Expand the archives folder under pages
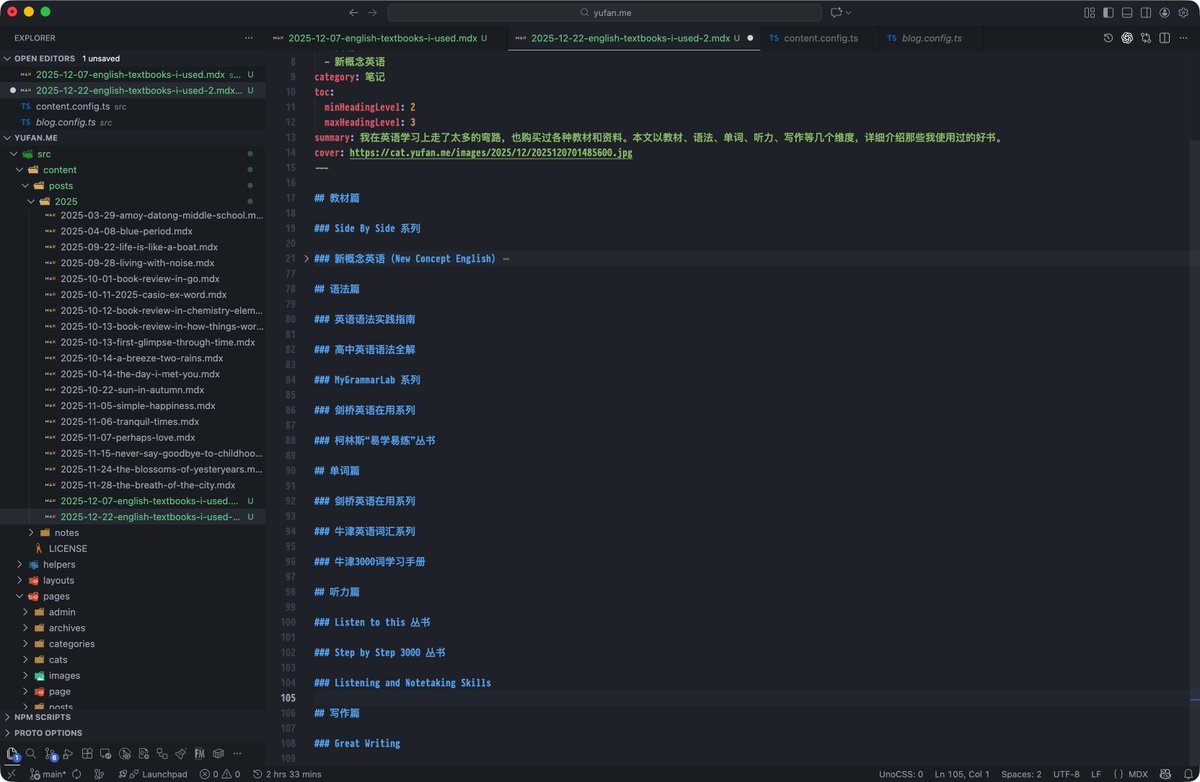 pyautogui.click(x=132, y=628)
